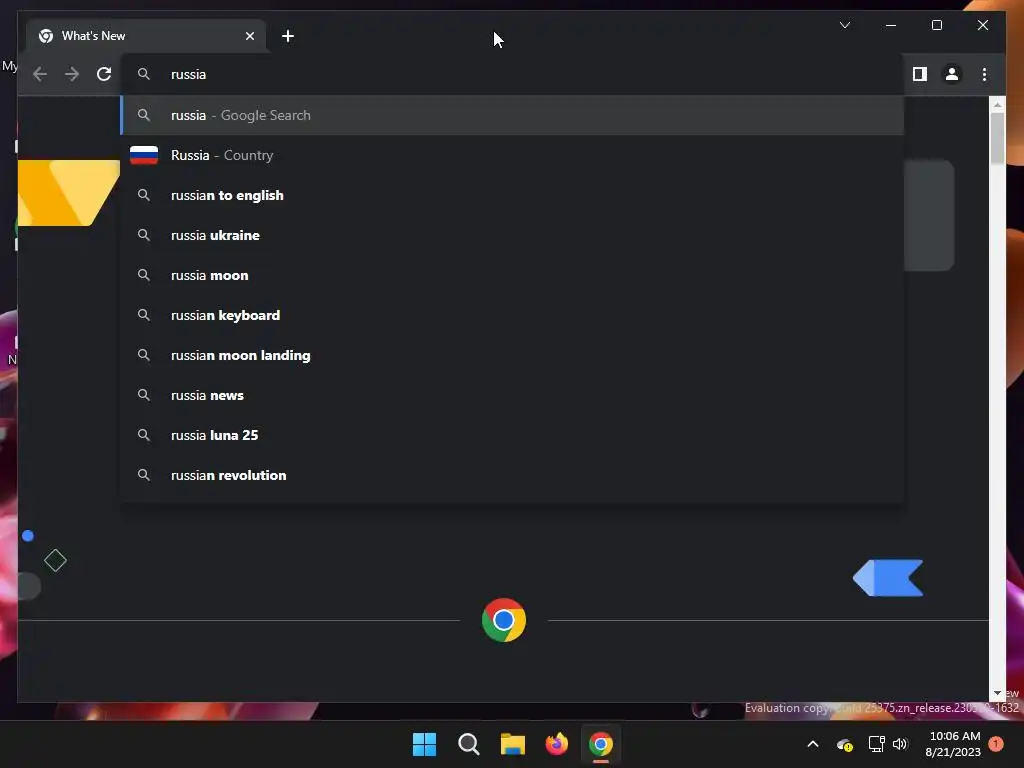Open the notification badge in taskbar
Screen dimensions: 1024x768
pos(996,744)
